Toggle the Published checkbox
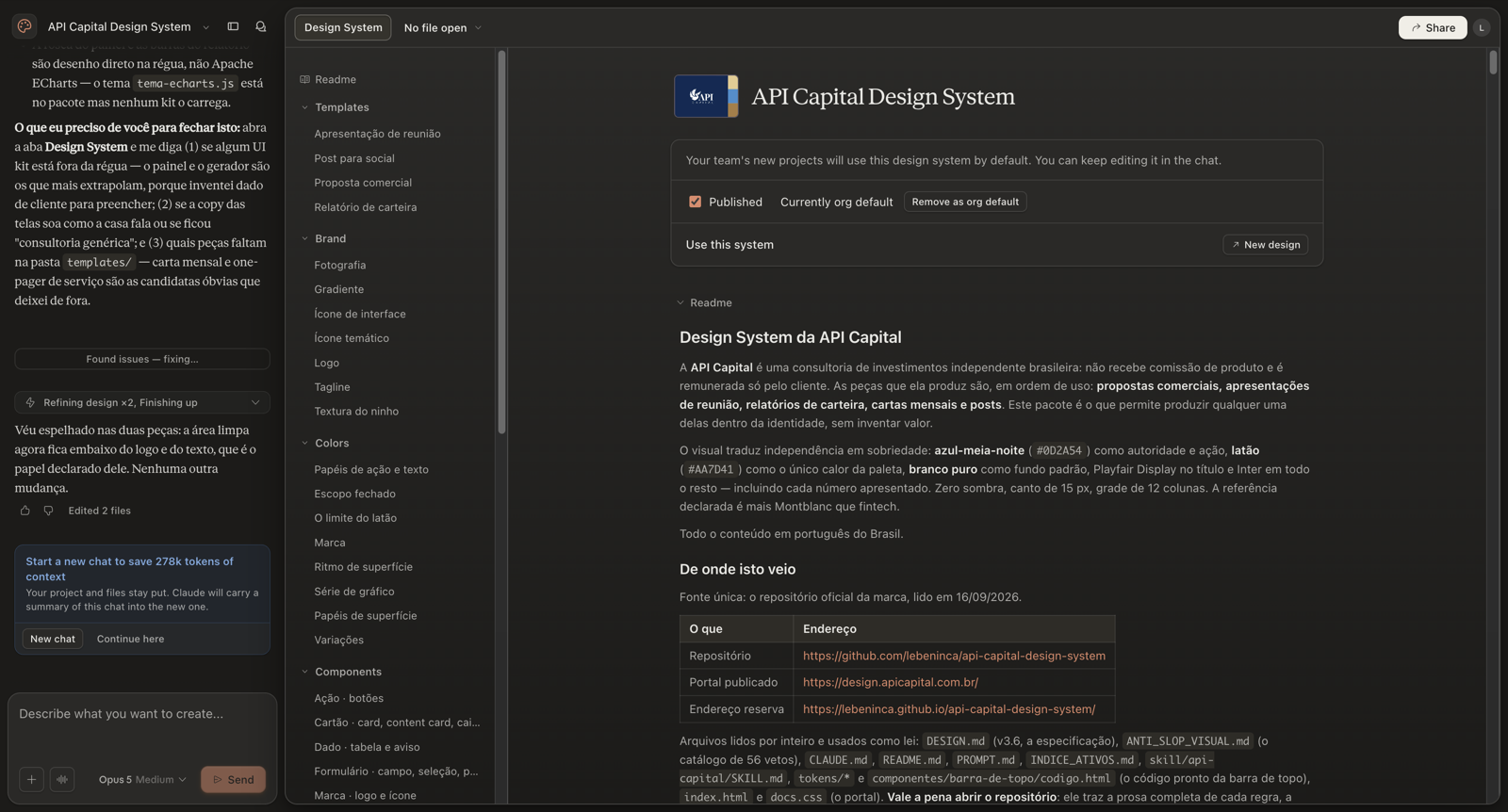The image size is (1508, 812). pos(695,202)
